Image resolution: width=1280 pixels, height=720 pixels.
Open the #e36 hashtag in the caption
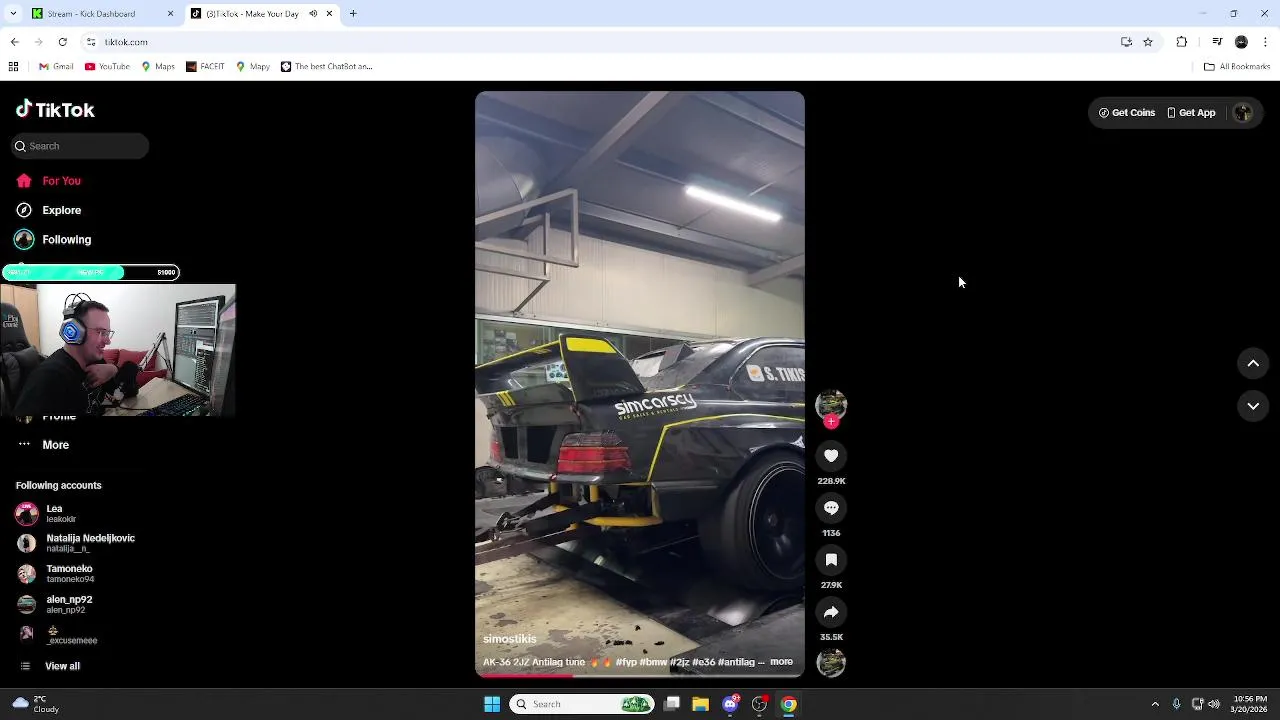(x=703, y=662)
